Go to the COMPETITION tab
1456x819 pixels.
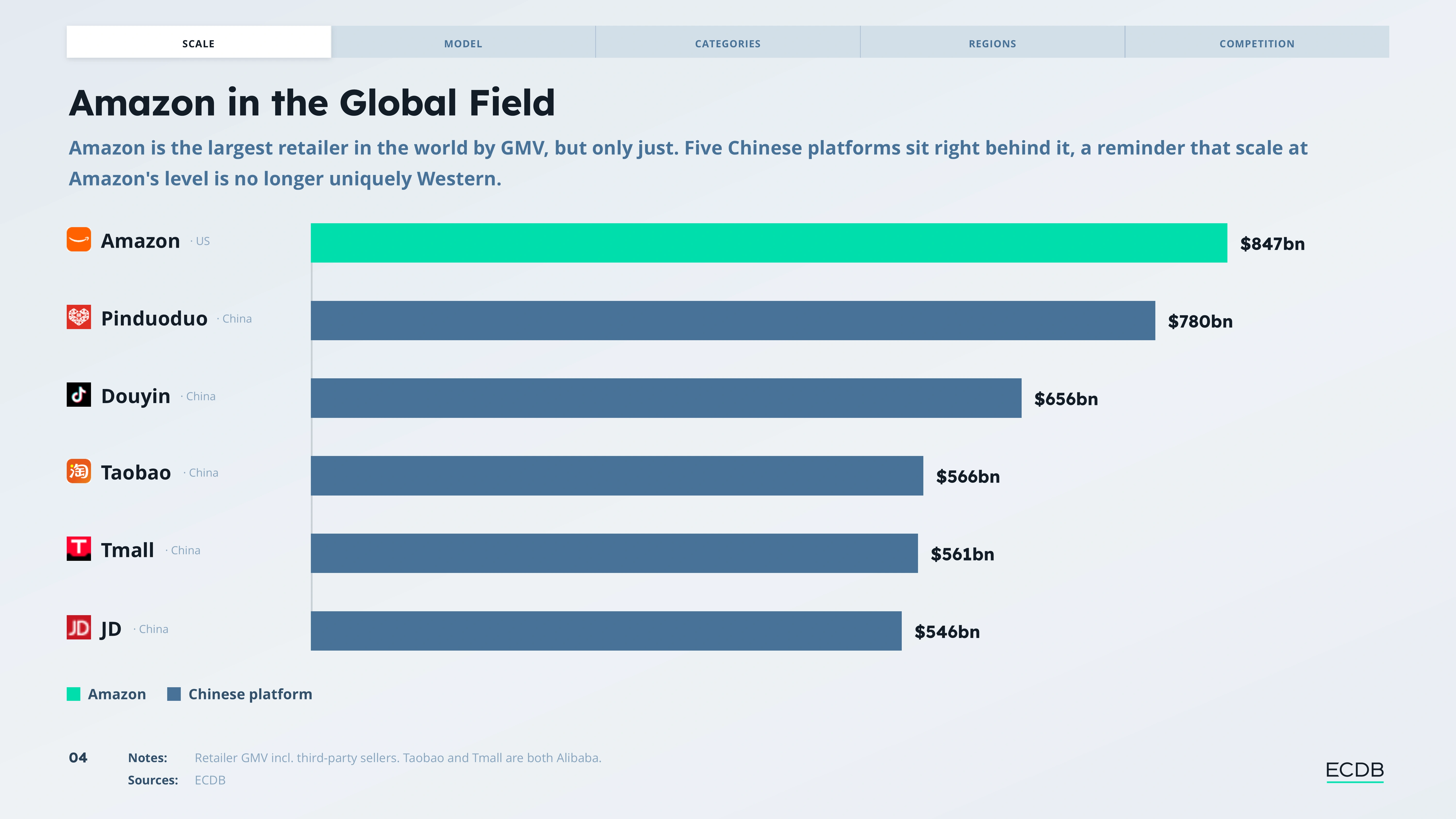point(1257,42)
